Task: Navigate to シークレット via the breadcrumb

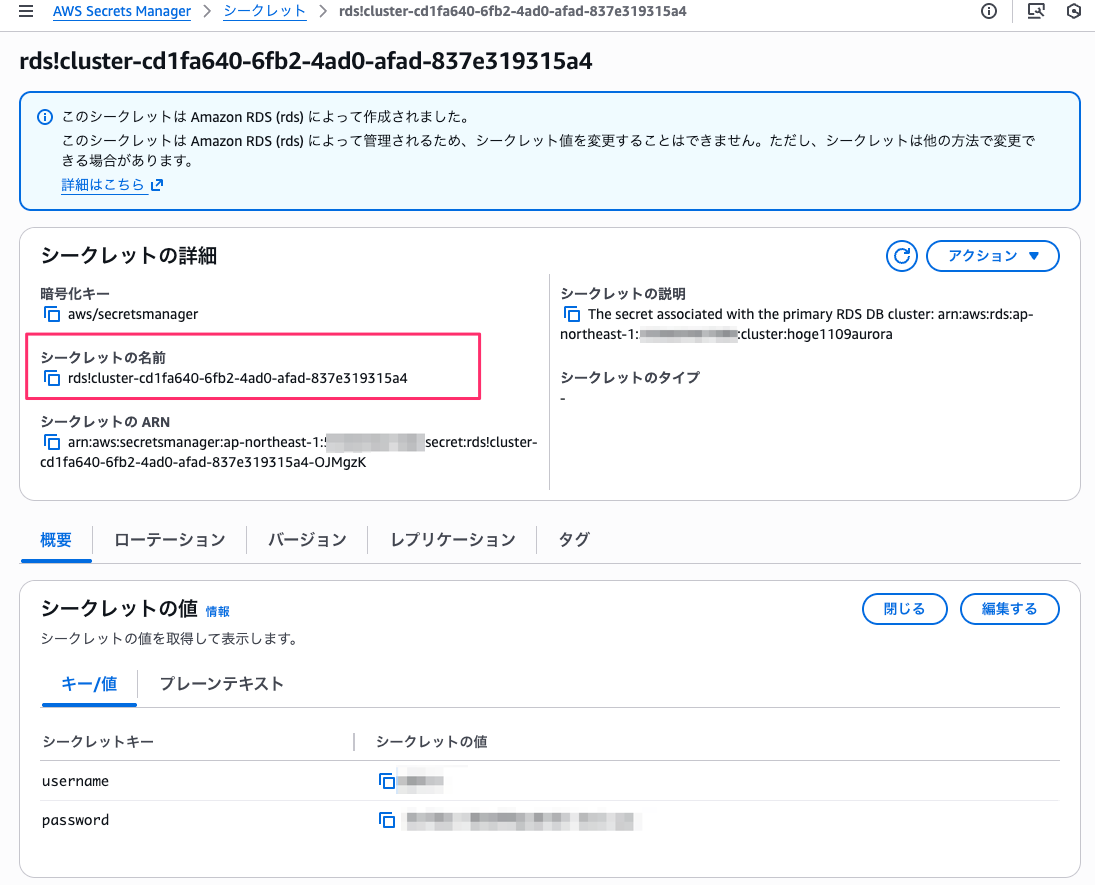Action: 264,12
